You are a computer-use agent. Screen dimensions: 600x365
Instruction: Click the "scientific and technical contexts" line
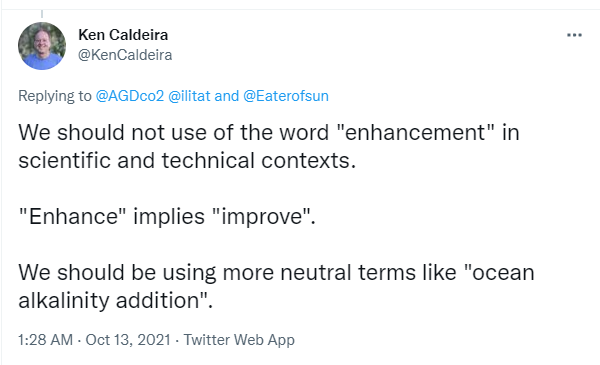187,160
